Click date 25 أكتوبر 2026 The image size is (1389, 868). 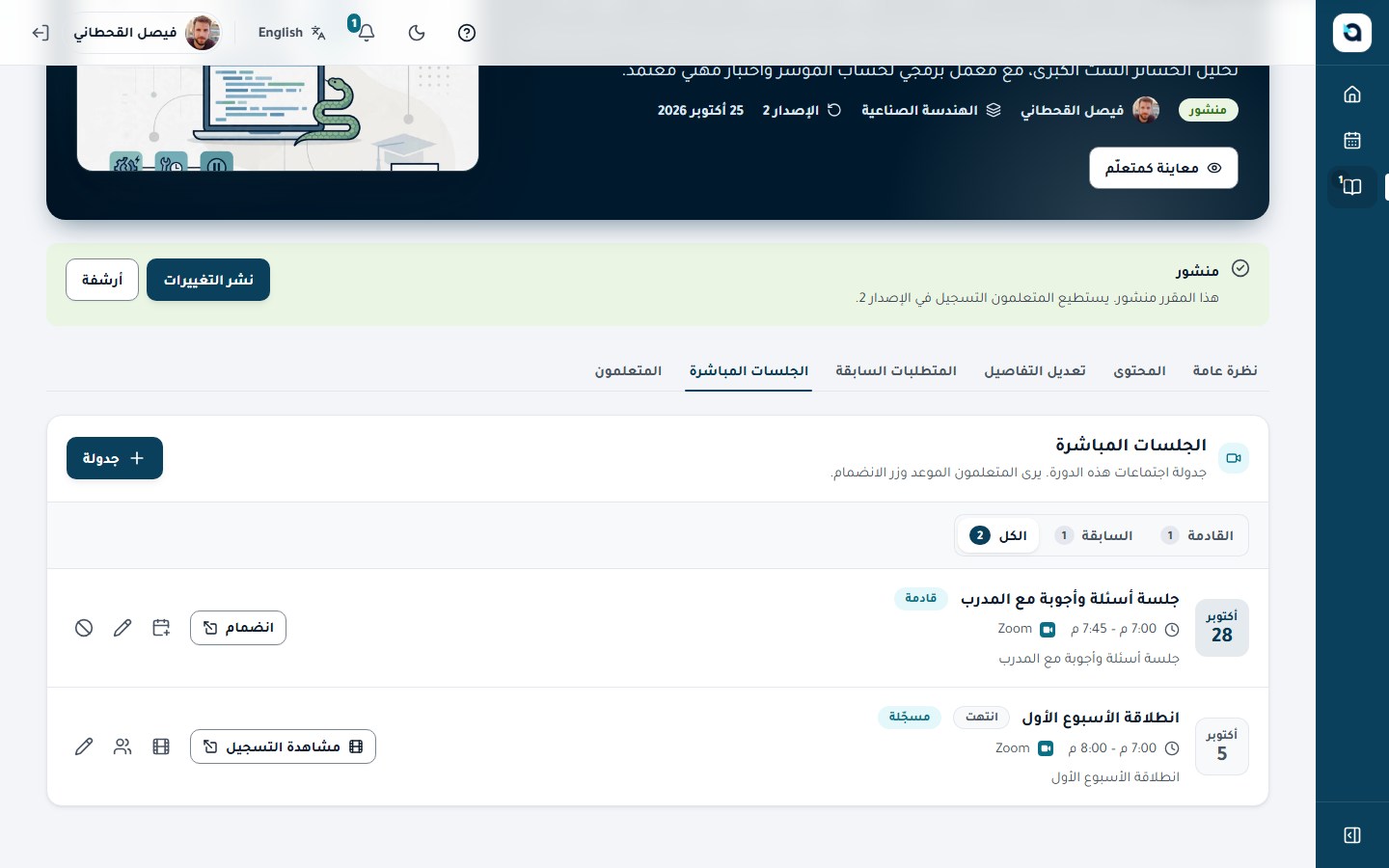coord(700,110)
